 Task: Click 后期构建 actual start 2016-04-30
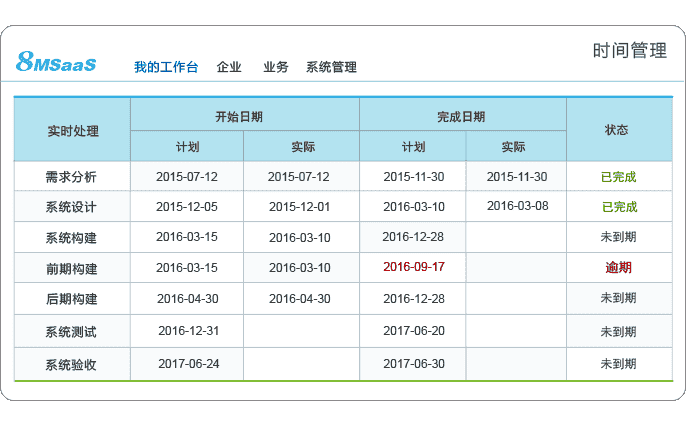(299, 299)
